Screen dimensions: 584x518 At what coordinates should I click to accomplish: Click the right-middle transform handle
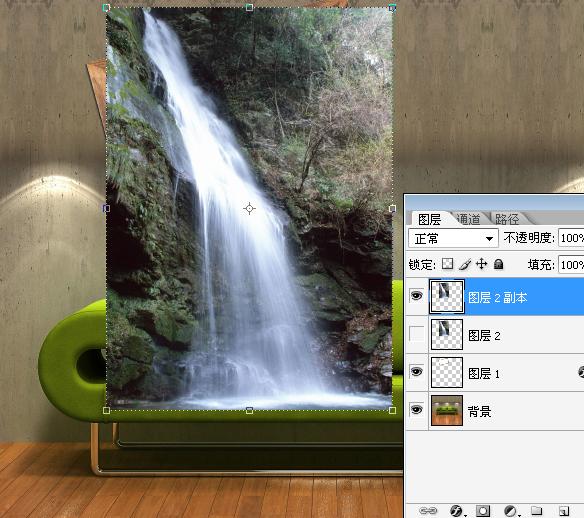(392, 209)
